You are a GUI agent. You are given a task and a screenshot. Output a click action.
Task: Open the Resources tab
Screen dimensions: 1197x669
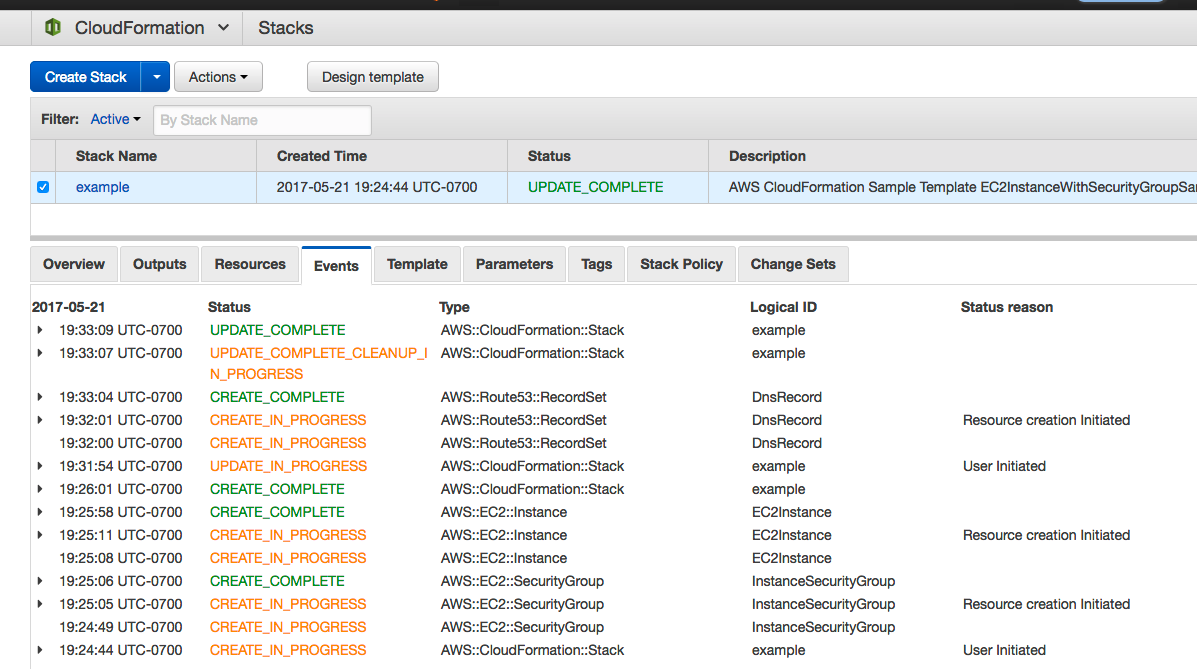[250, 264]
